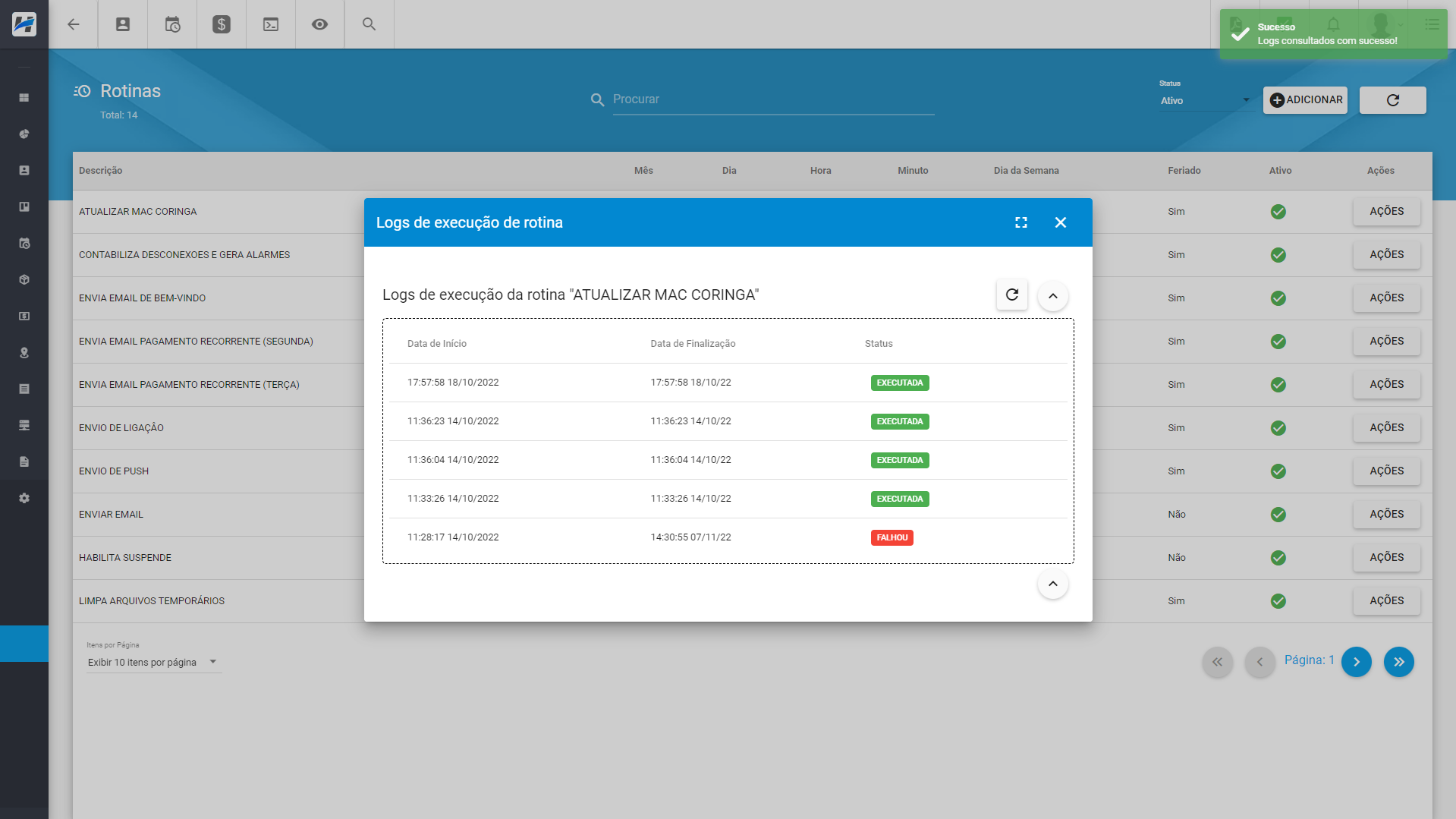Click the ADICIONAR button

tap(1305, 100)
